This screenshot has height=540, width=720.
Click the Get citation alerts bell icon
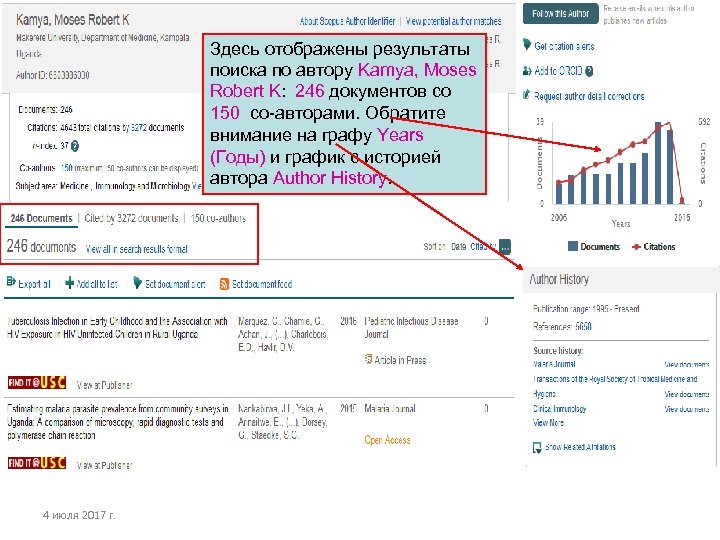[x=527, y=45]
